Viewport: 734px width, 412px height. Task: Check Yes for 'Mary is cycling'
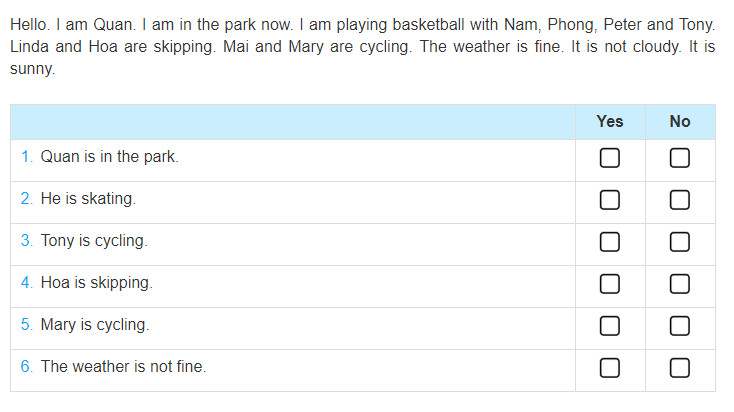(x=609, y=326)
